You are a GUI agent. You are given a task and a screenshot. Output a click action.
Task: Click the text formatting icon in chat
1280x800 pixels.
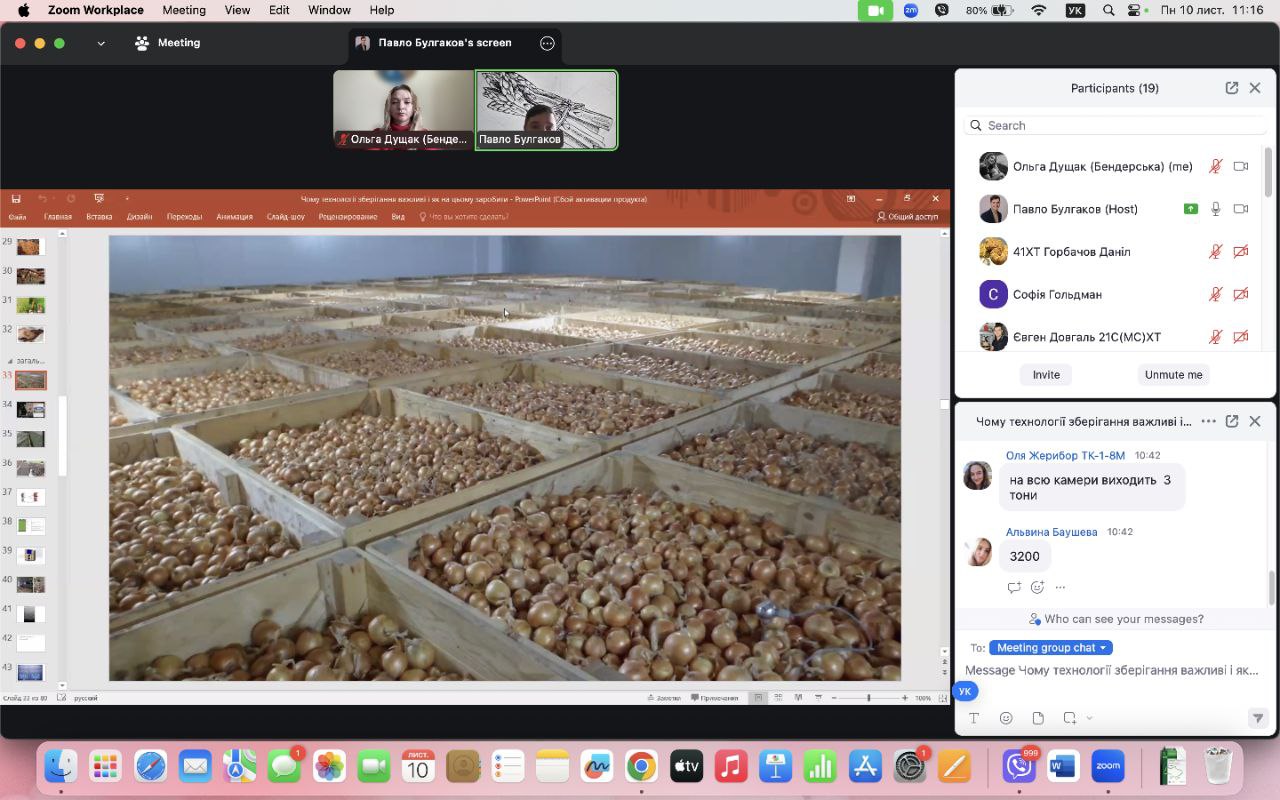point(974,718)
